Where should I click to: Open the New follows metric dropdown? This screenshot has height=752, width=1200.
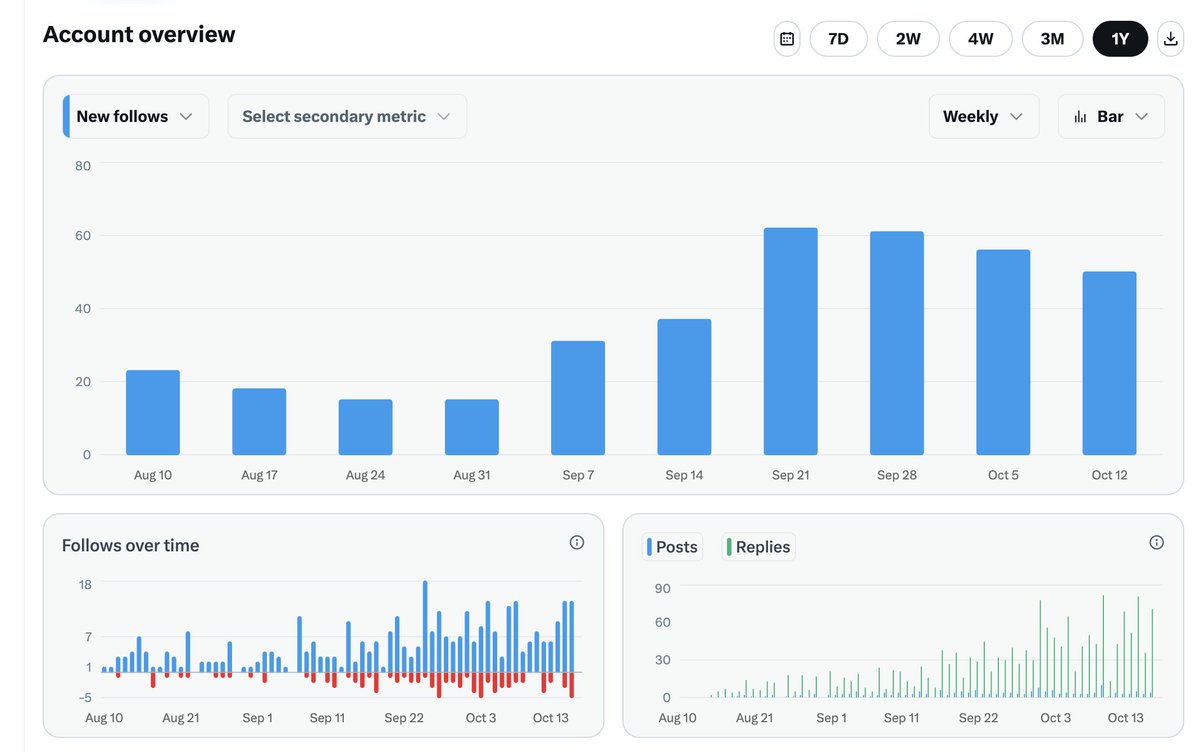136,116
